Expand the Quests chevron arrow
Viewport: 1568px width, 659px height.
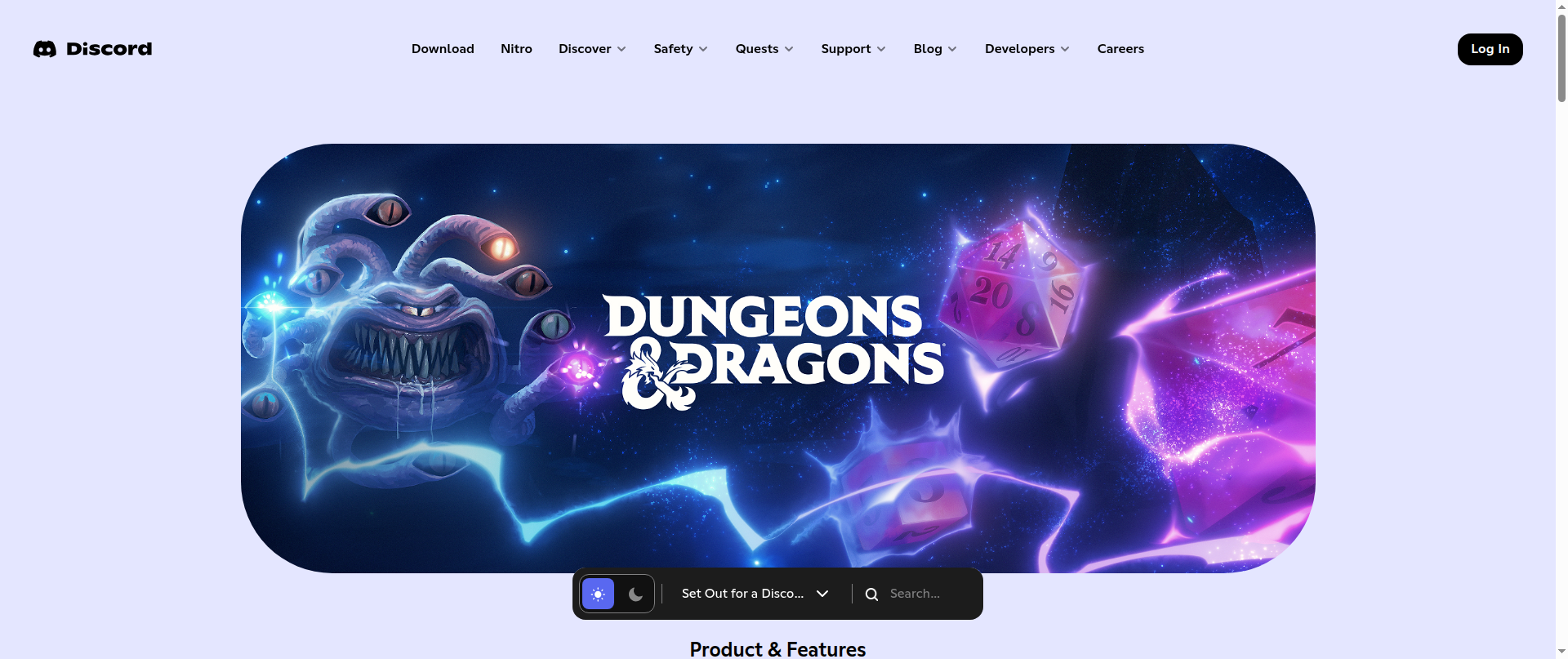tap(789, 49)
